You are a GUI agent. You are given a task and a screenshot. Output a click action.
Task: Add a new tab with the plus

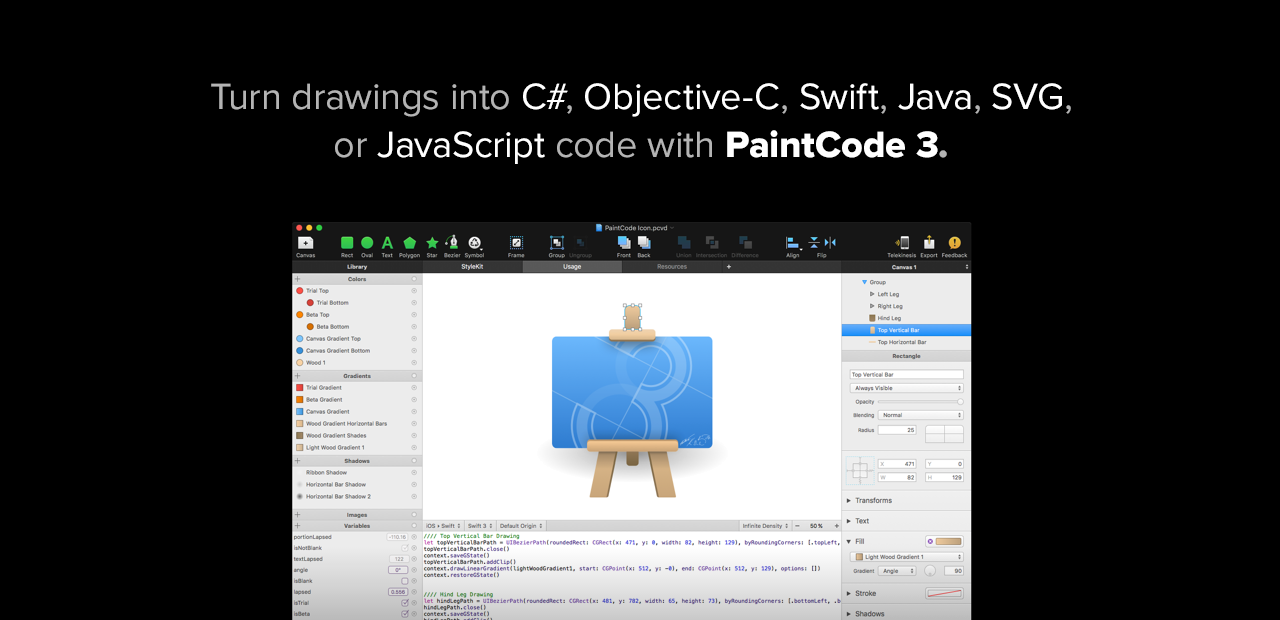[729, 267]
